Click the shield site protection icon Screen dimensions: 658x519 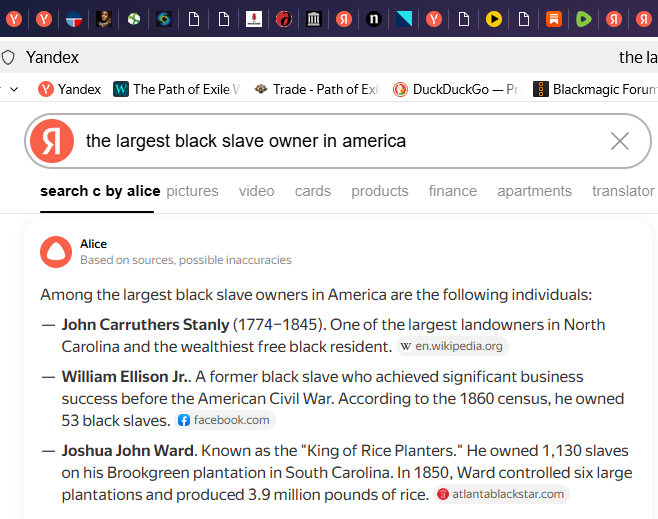pyautogui.click(x=9, y=57)
